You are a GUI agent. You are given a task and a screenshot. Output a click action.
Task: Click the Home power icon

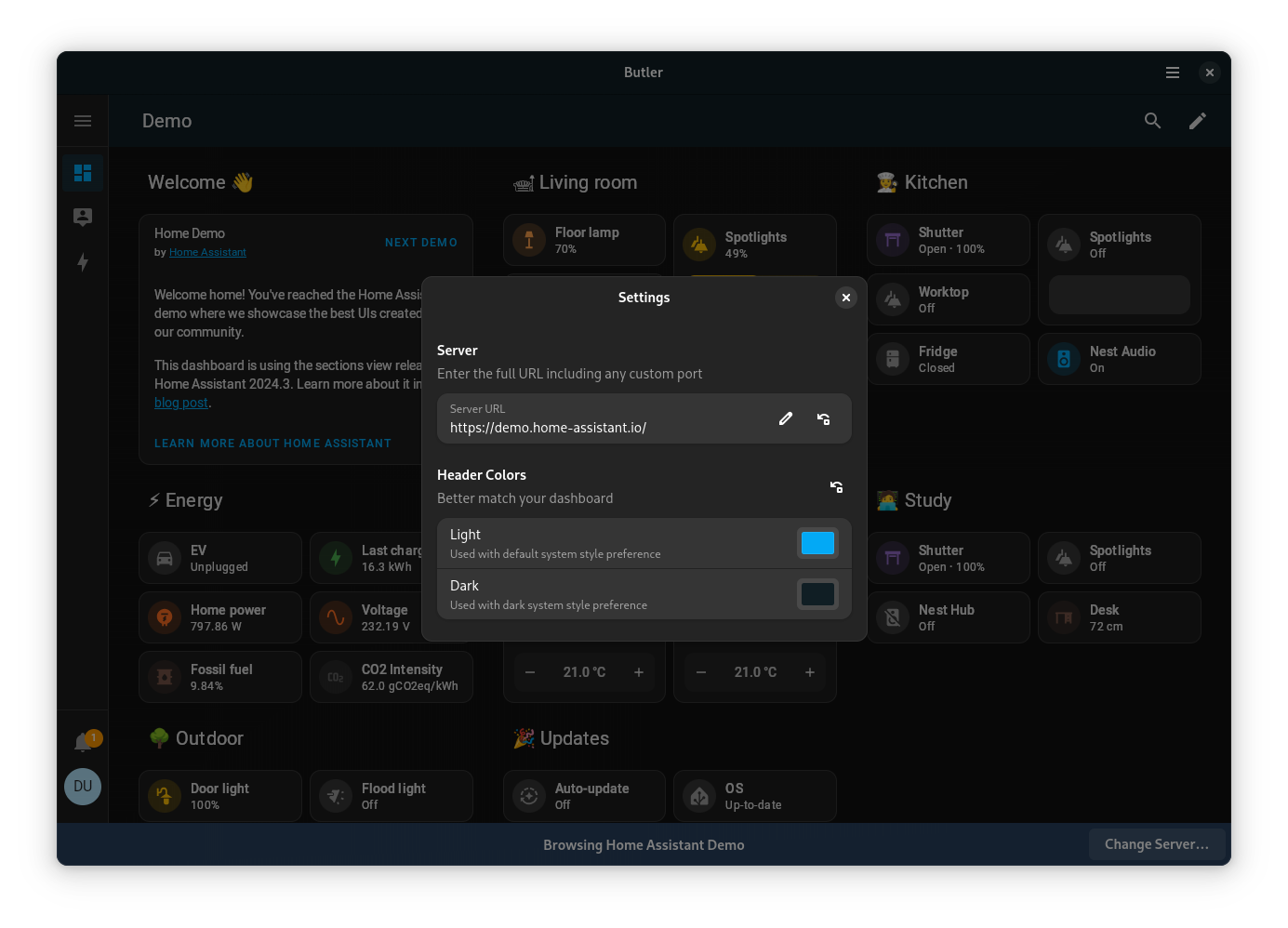[x=165, y=617]
